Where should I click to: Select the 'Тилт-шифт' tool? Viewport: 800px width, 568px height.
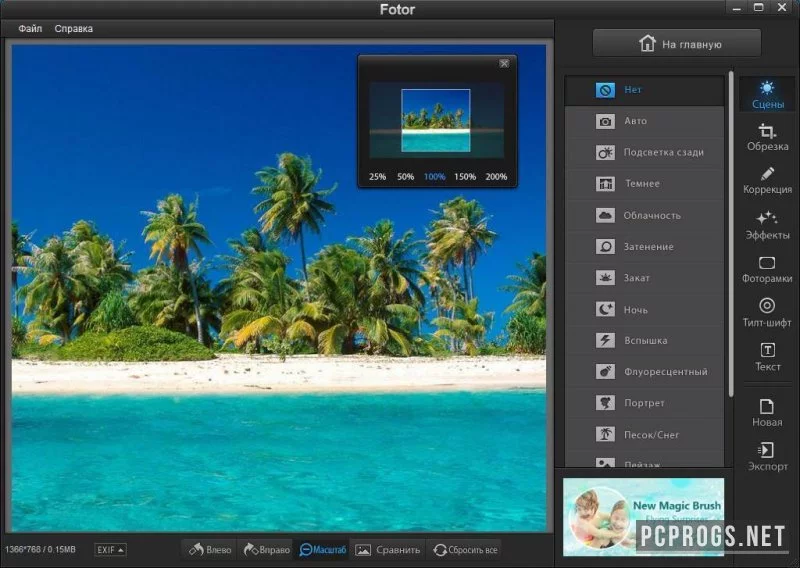click(767, 313)
